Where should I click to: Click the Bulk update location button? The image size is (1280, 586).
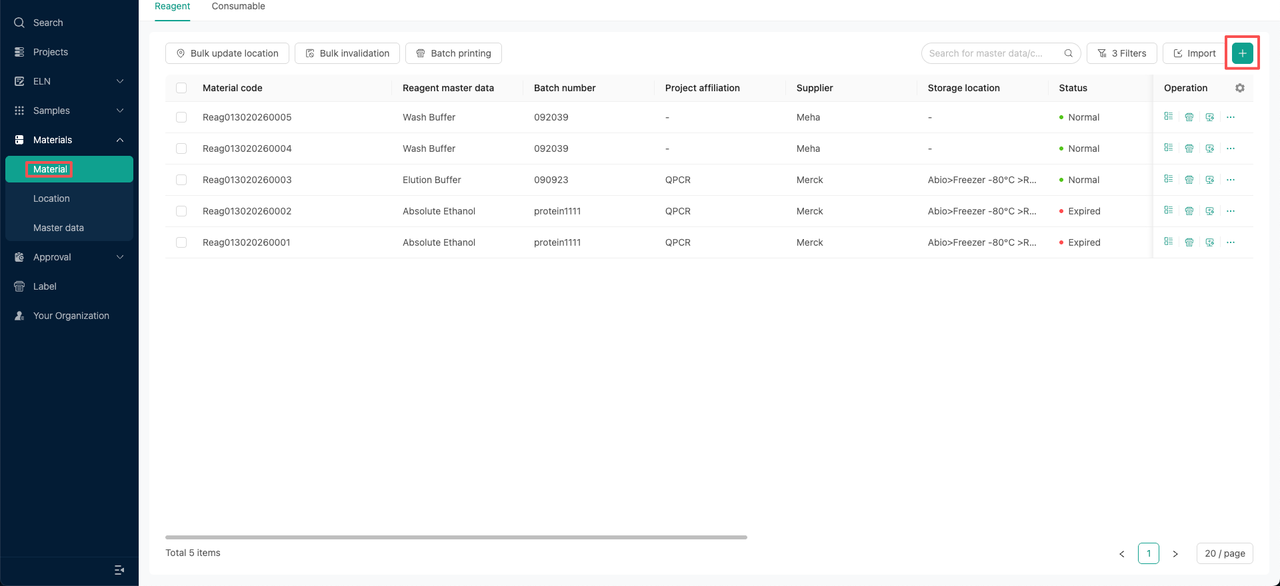point(227,53)
